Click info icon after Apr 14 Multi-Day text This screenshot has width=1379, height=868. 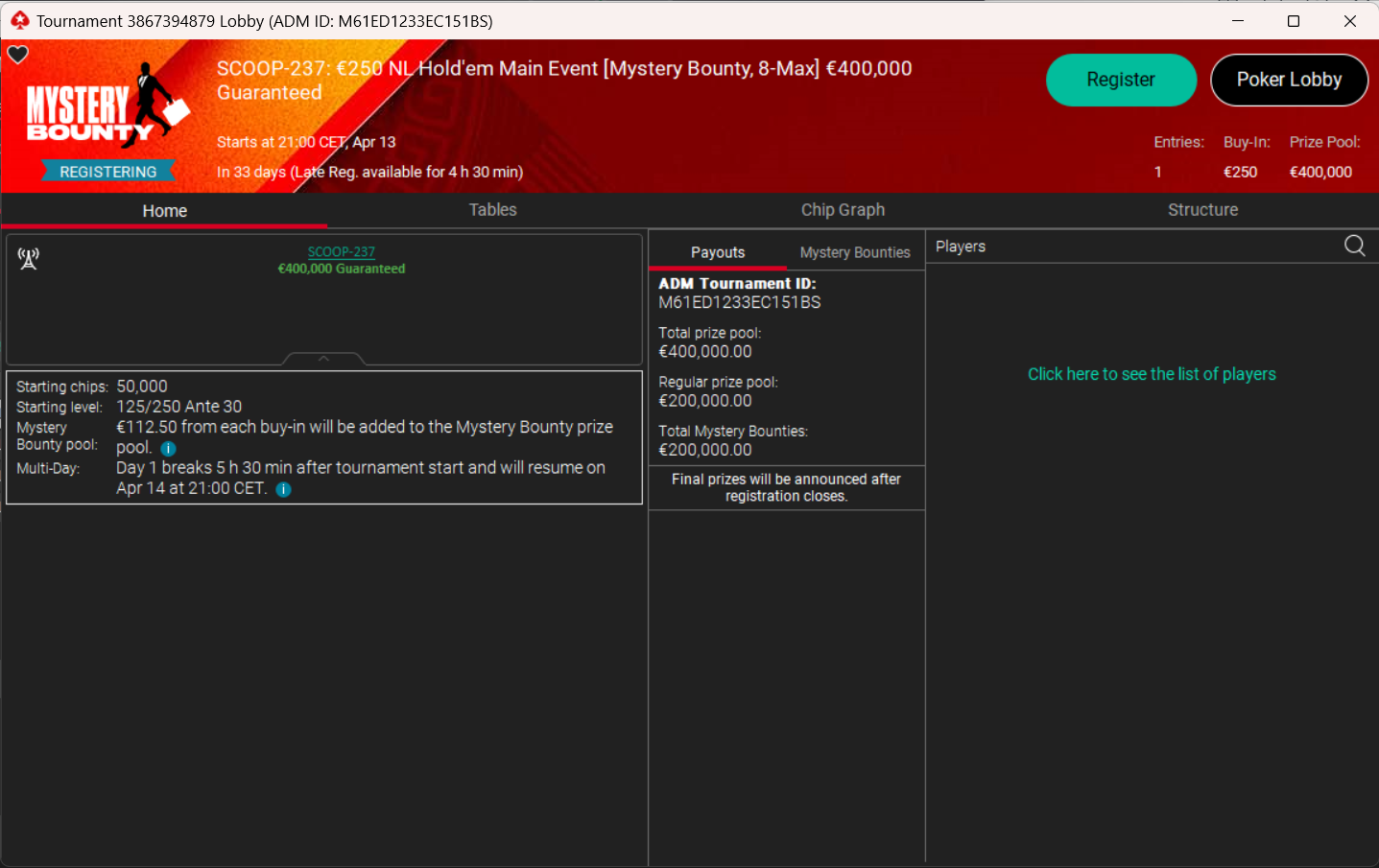(283, 489)
